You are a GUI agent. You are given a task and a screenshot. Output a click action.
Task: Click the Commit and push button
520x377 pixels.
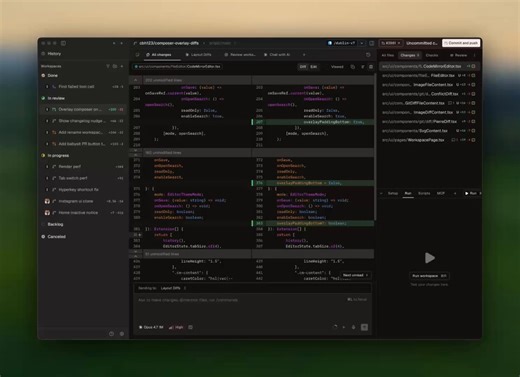(461, 43)
